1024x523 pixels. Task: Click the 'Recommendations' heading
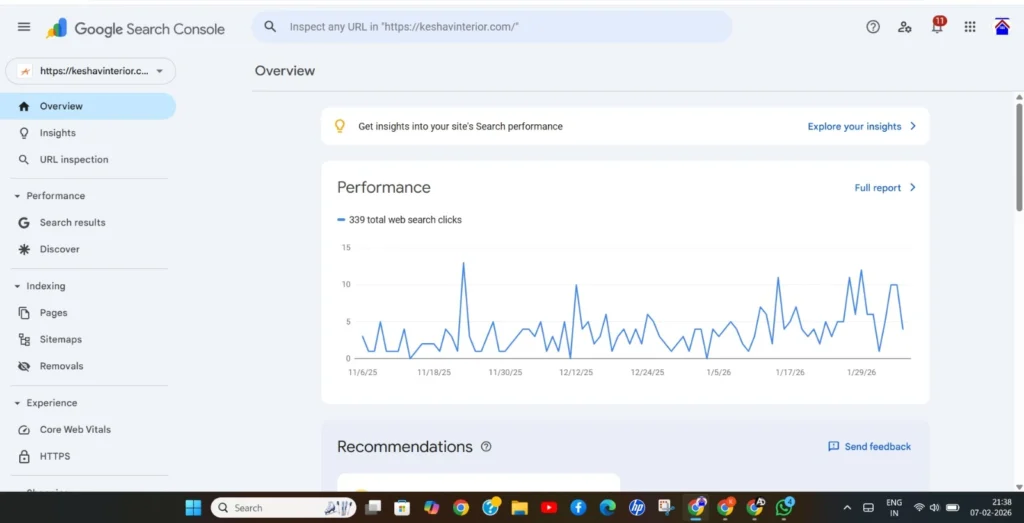404,447
